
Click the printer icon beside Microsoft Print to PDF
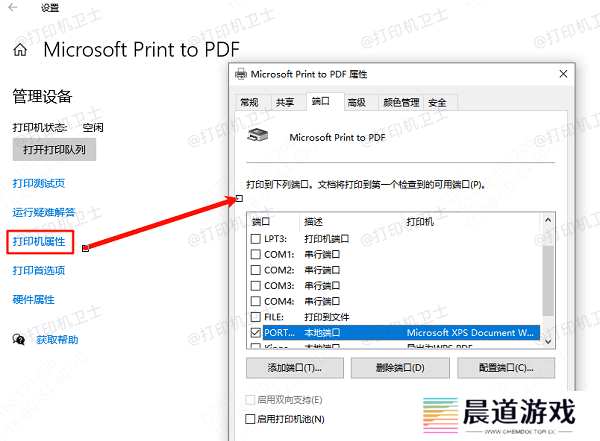point(258,135)
